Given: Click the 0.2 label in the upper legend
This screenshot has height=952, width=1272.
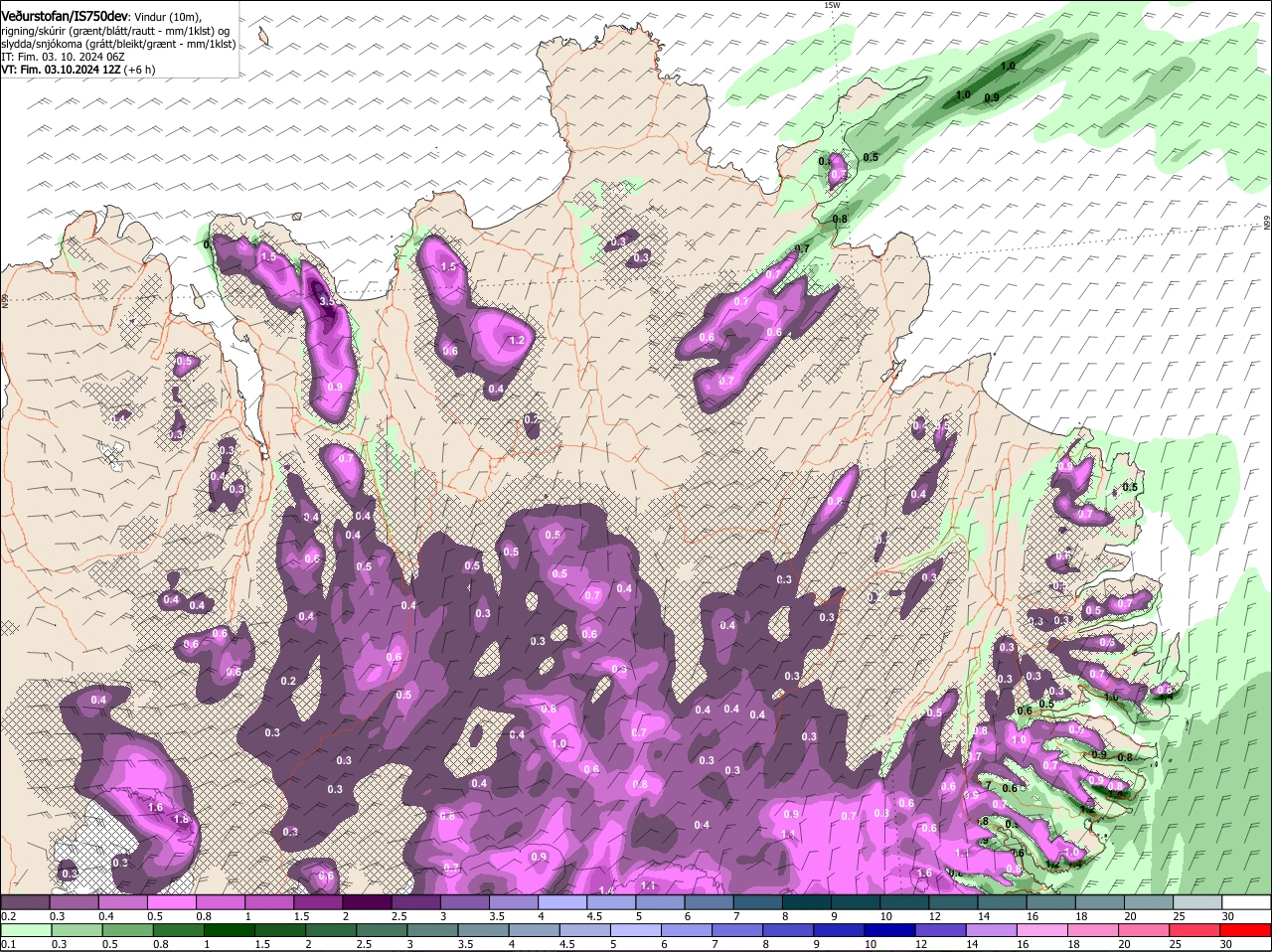Looking at the screenshot, I should (x=8, y=915).
